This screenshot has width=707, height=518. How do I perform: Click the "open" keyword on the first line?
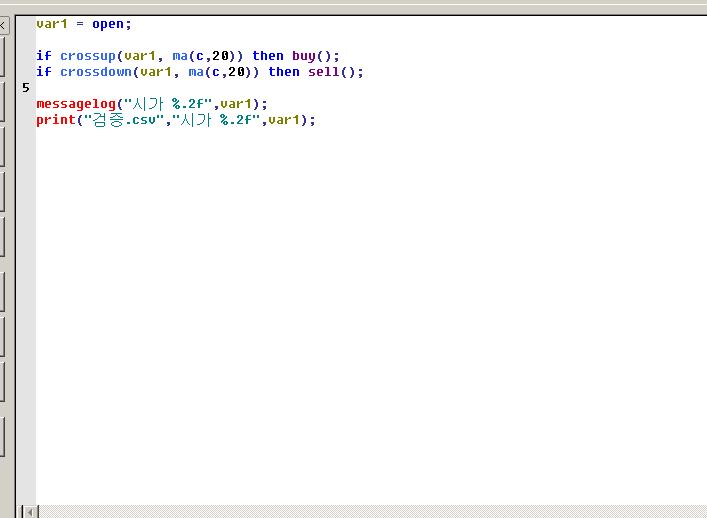click(x=108, y=24)
